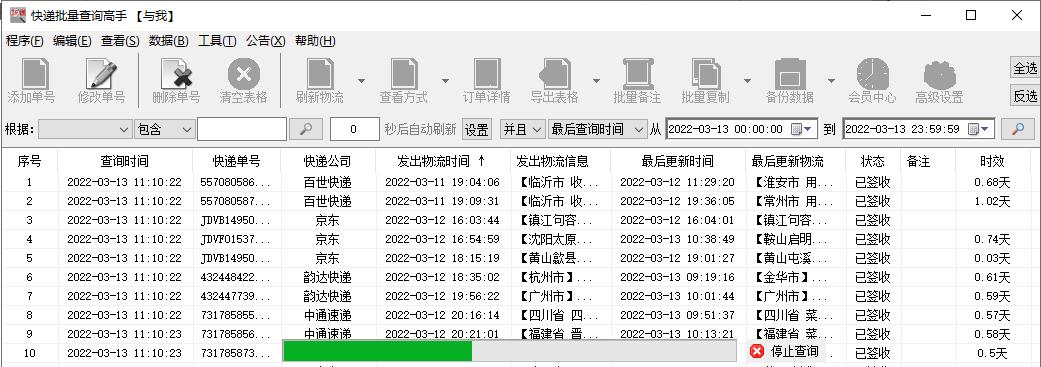The height and width of the screenshot is (367, 1041).
Task: Click the 设置 auto-refresh button
Action: (477, 129)
